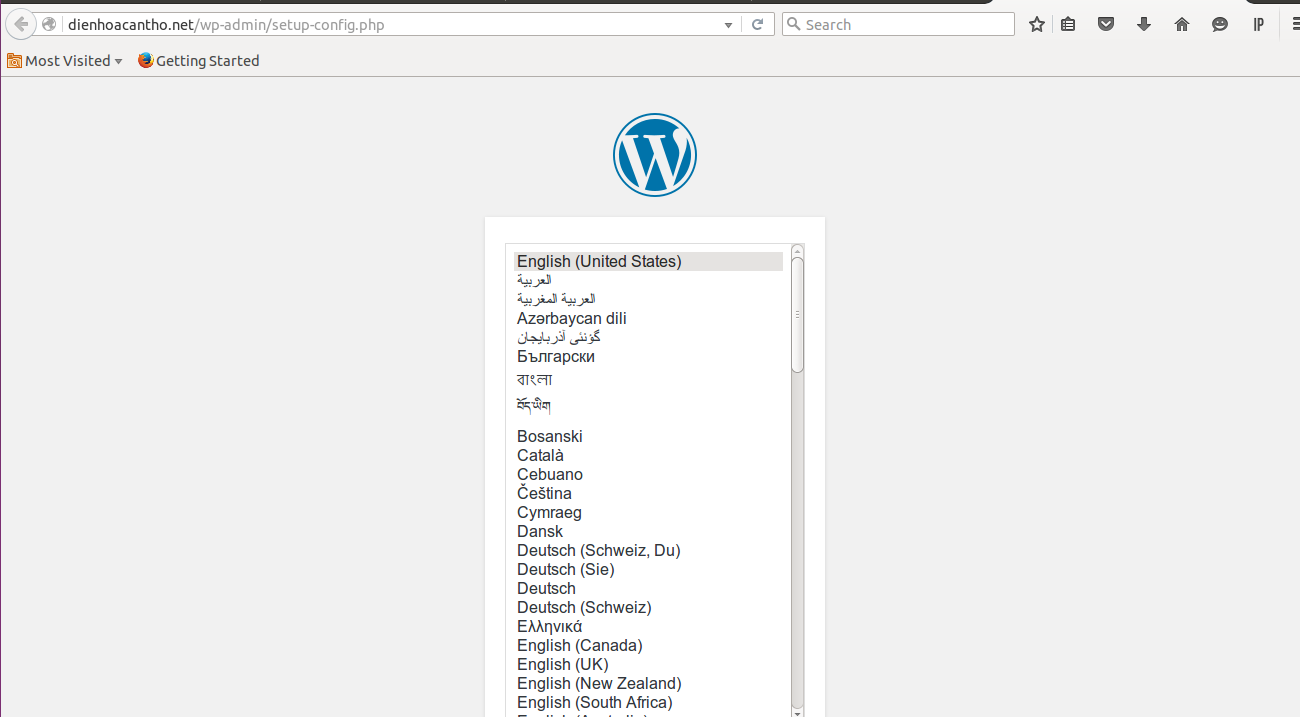Select English (UK) language
The height and width of the screenshot is (717, 1300).
[x=648, y=665]
